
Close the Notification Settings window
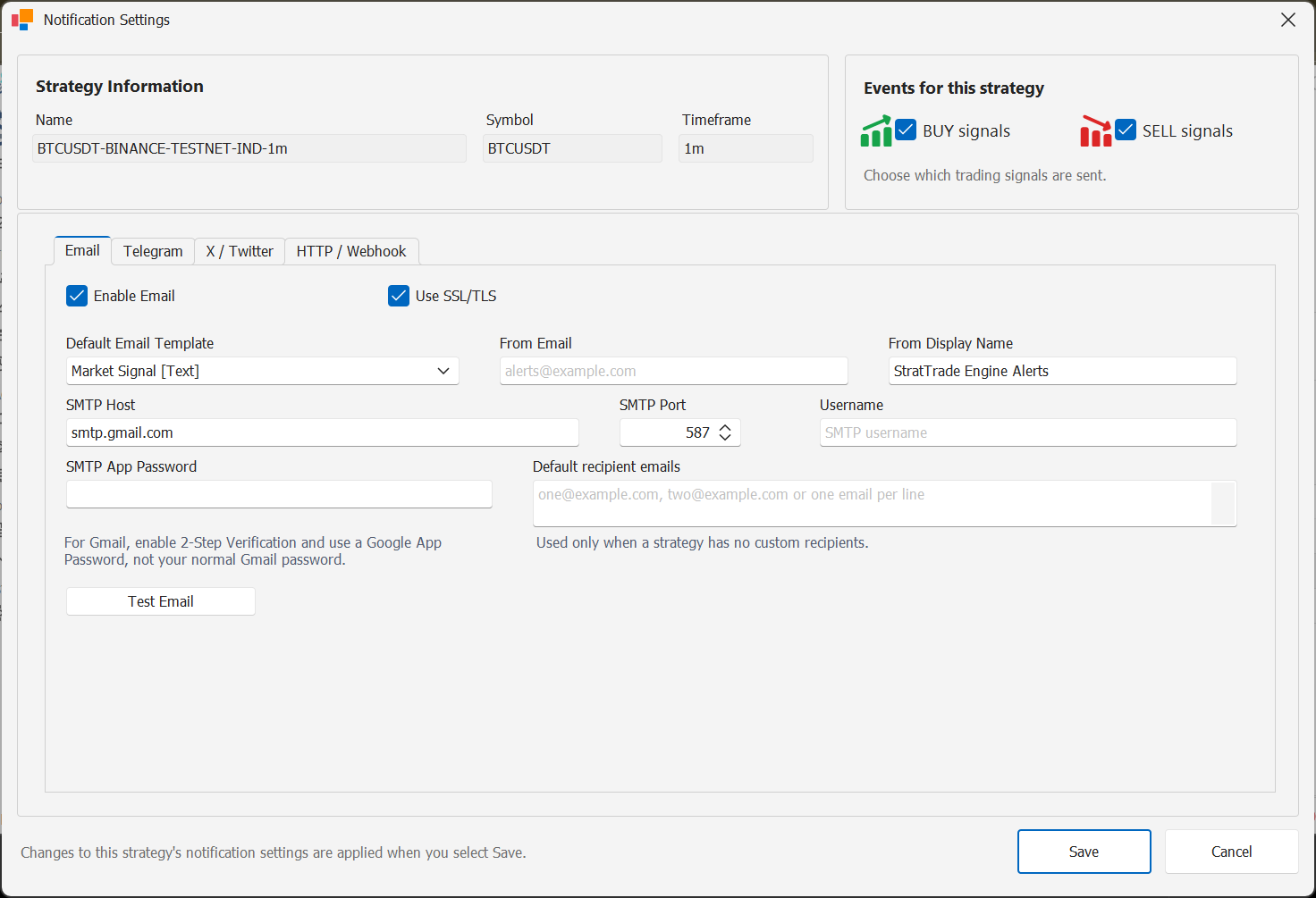[1288, 20]
